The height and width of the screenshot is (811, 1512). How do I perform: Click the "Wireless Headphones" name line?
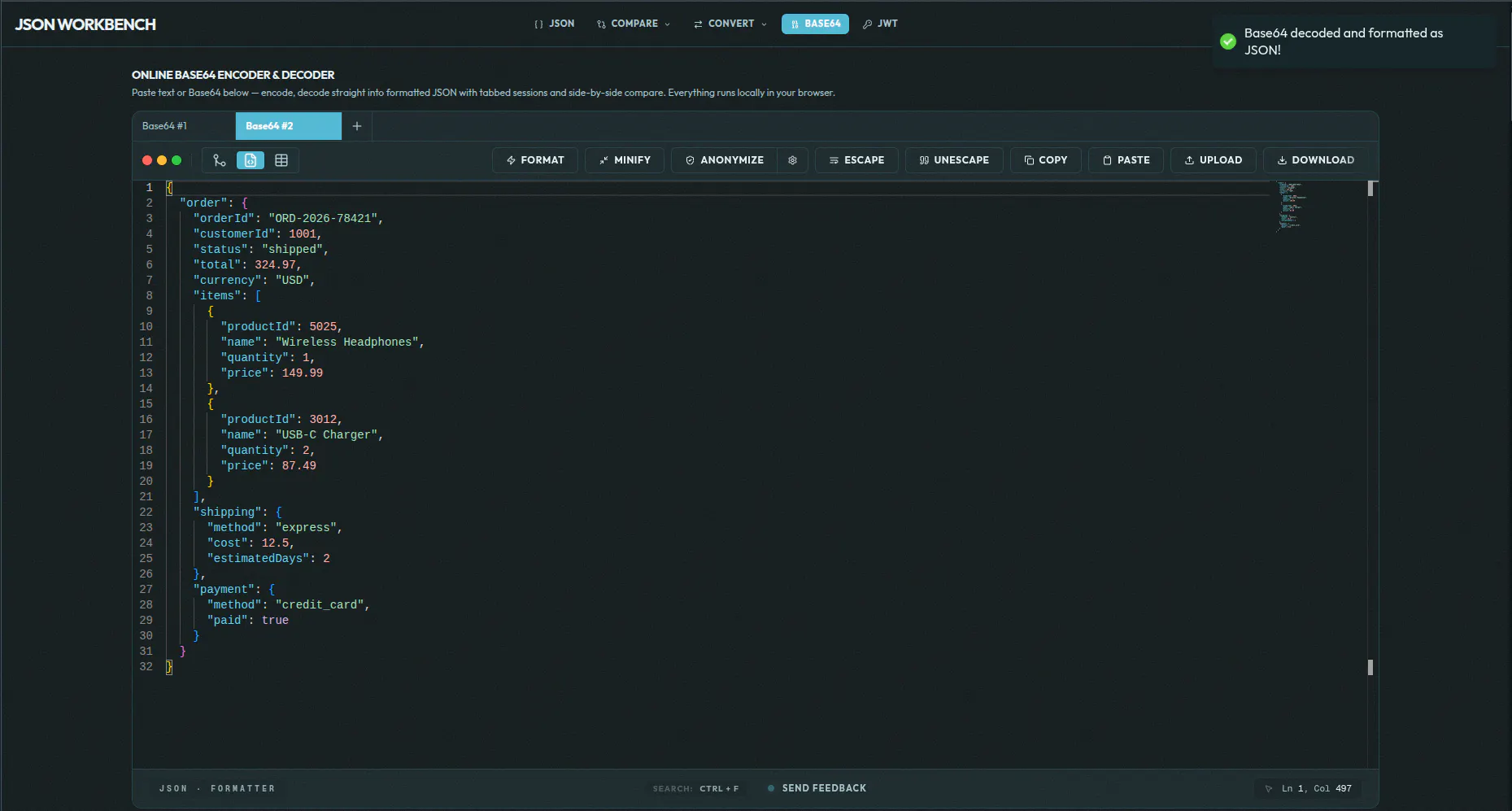pos(322,342)
